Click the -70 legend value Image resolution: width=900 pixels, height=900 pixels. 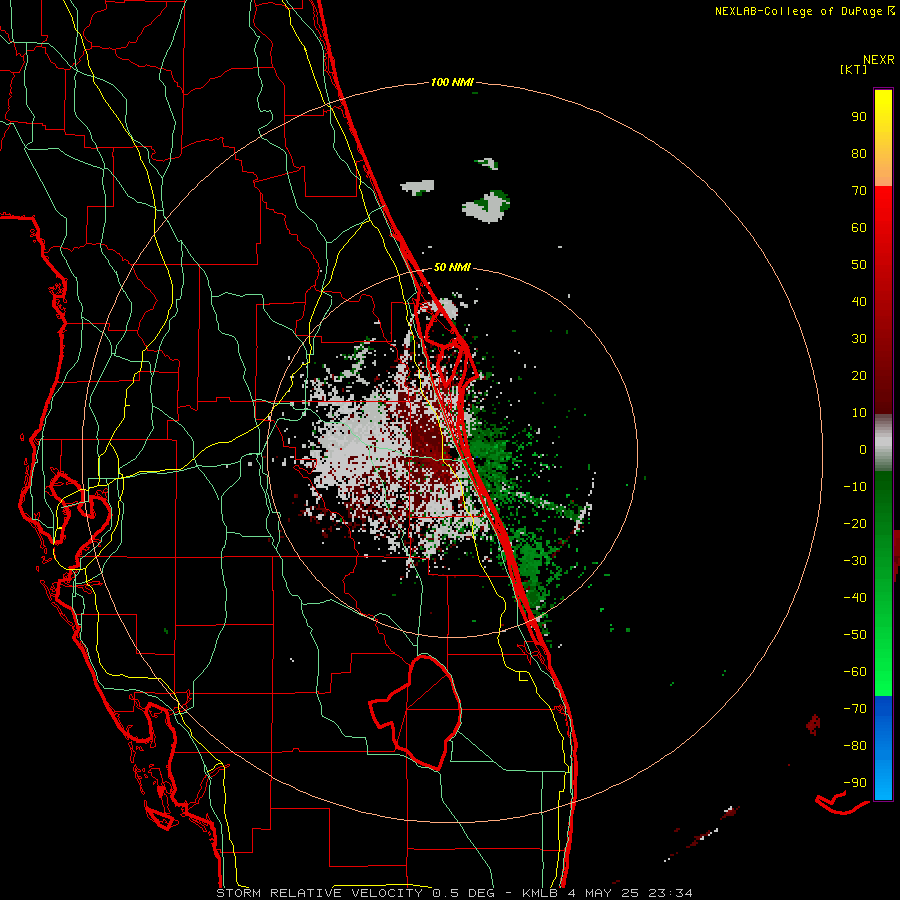point(855,709)
